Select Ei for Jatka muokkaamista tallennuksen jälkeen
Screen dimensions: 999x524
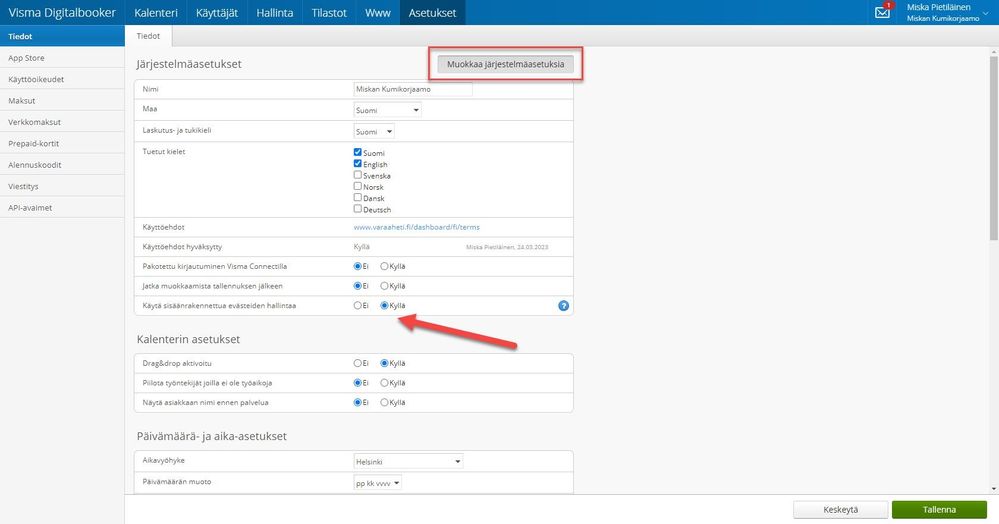click(357, 286)
